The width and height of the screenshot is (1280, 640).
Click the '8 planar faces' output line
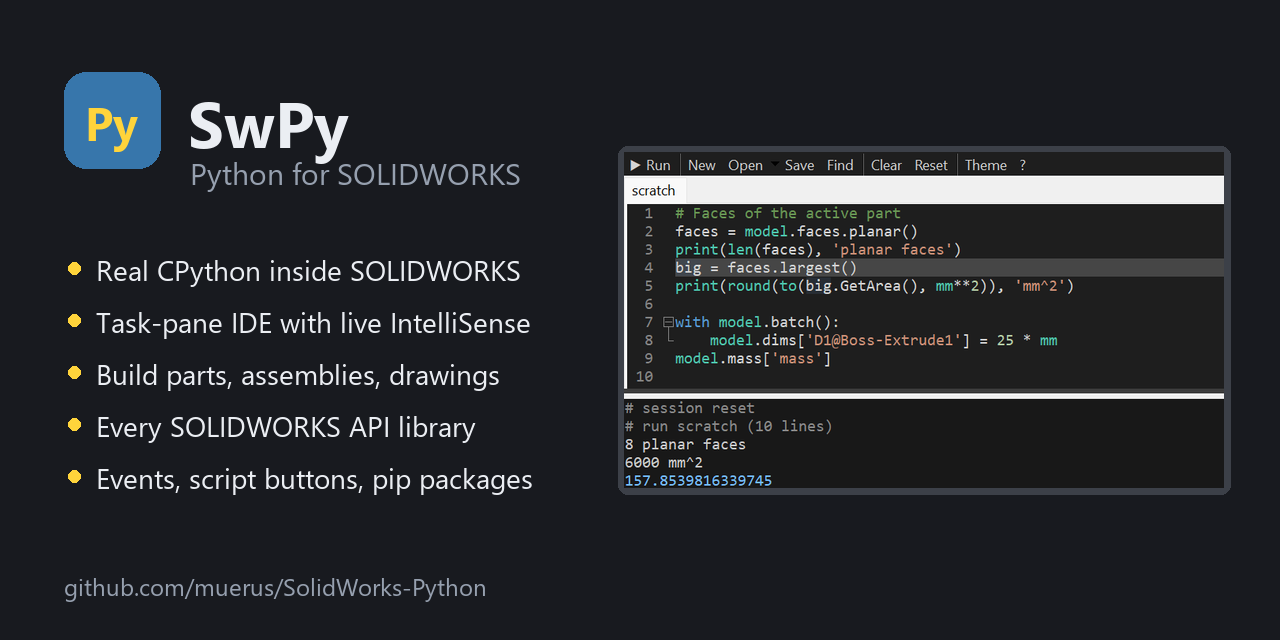(x=685, y=444)
